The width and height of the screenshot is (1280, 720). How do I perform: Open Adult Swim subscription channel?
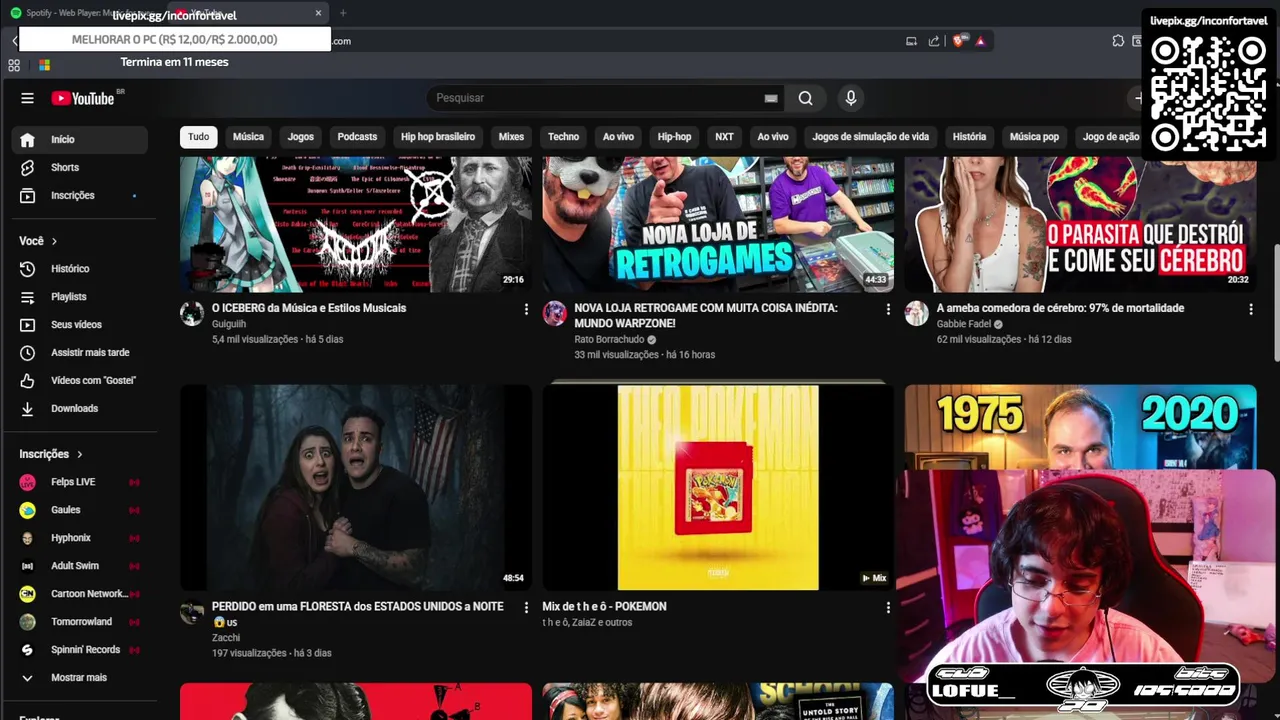click(x=82, y=566)
